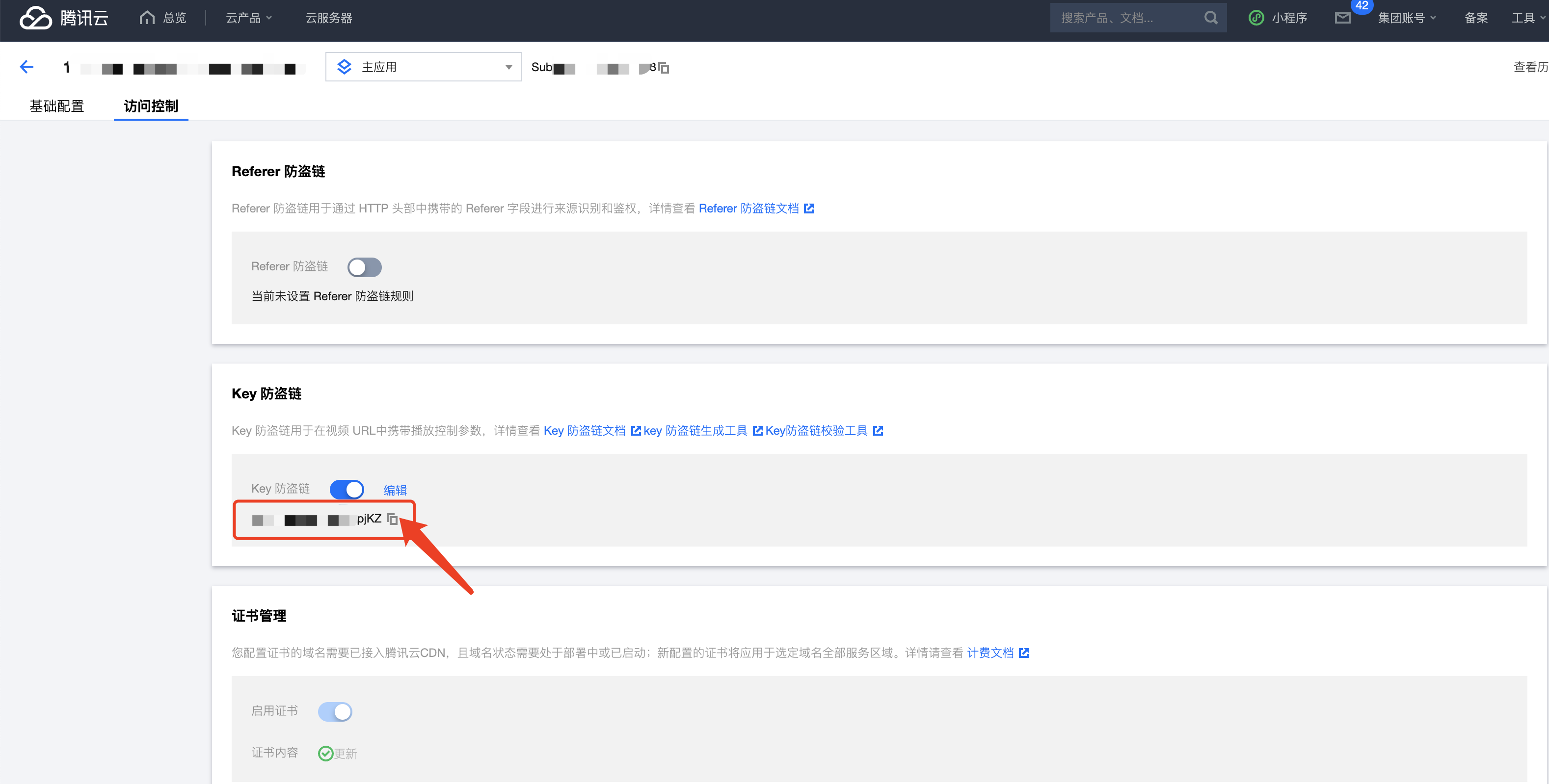Turn off the Key 防盗链 switch
The image size is (1549, 784).
[x=347, y=490]
